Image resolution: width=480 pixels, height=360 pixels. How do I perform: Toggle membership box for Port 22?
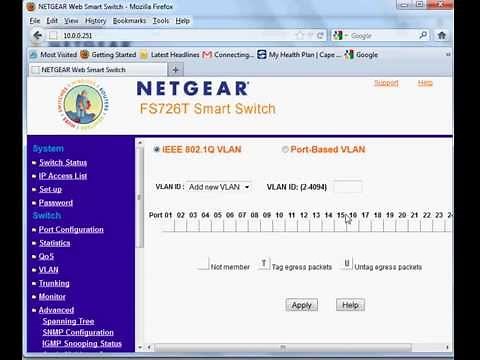(427, 226)
